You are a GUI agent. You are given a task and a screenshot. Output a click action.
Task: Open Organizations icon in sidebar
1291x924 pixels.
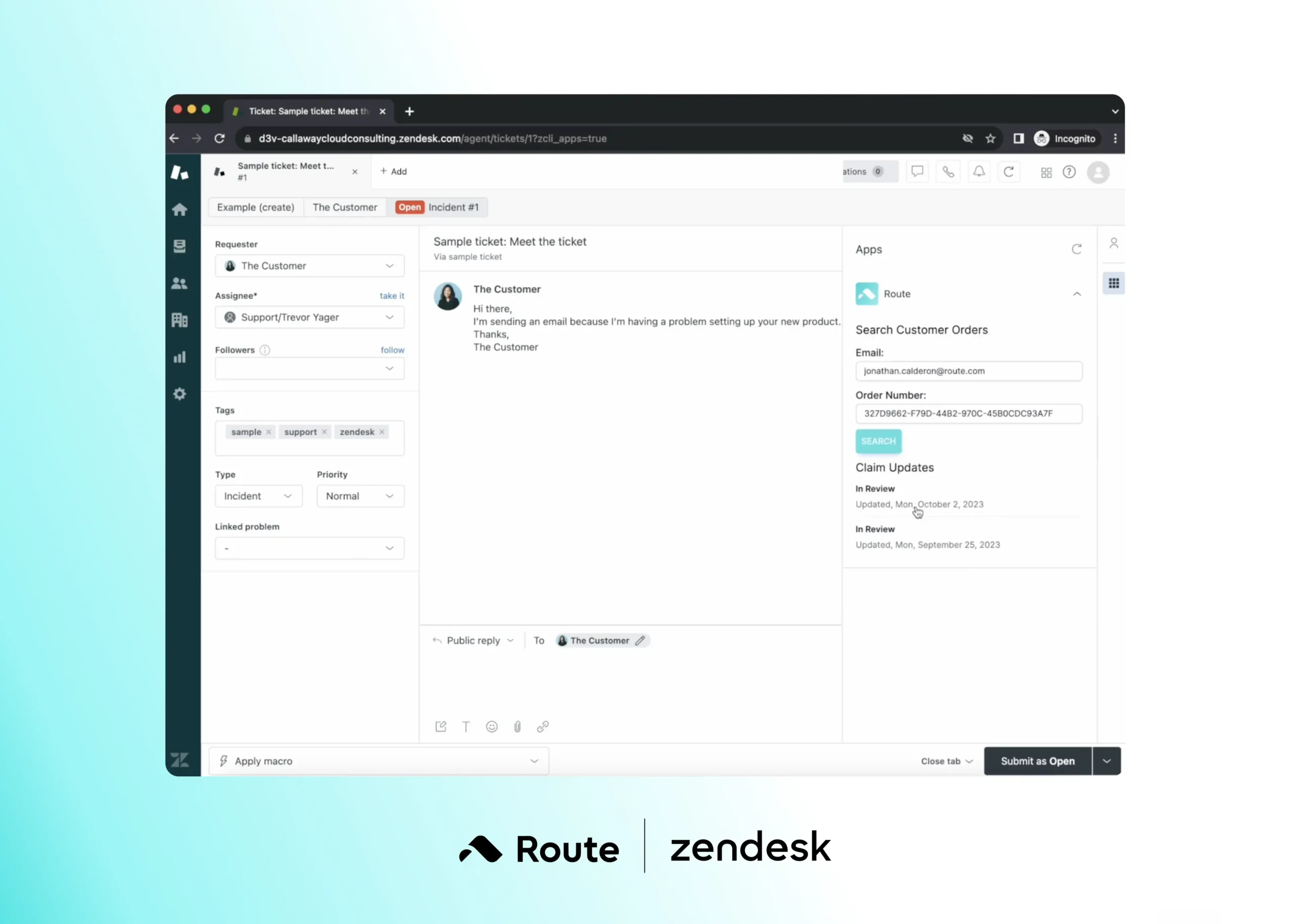coord(180,320)
